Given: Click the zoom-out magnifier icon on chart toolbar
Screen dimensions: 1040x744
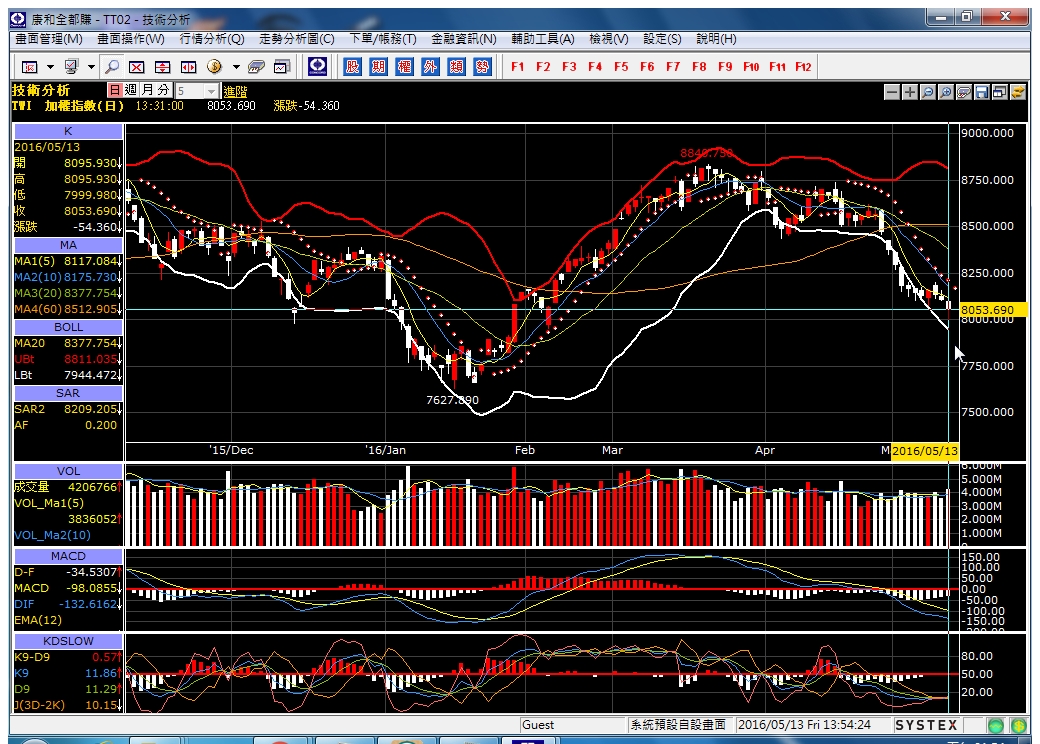Looking at the screenshot, I should click(x=927, y=92).
